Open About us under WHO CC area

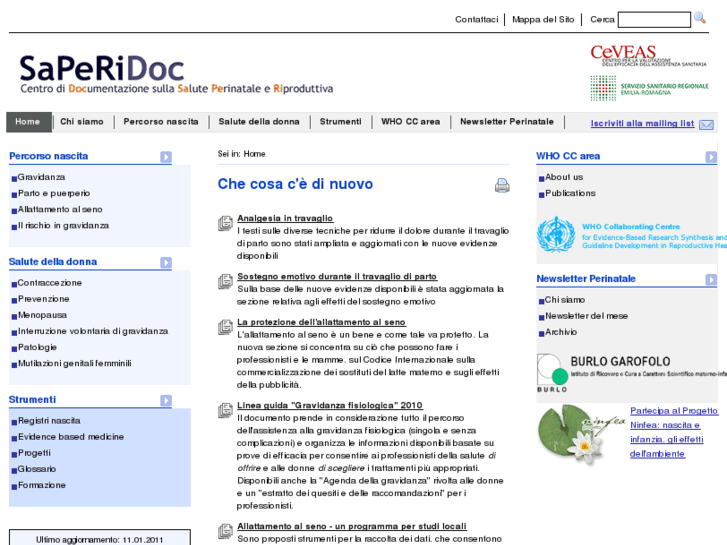(x=564, y=177)
